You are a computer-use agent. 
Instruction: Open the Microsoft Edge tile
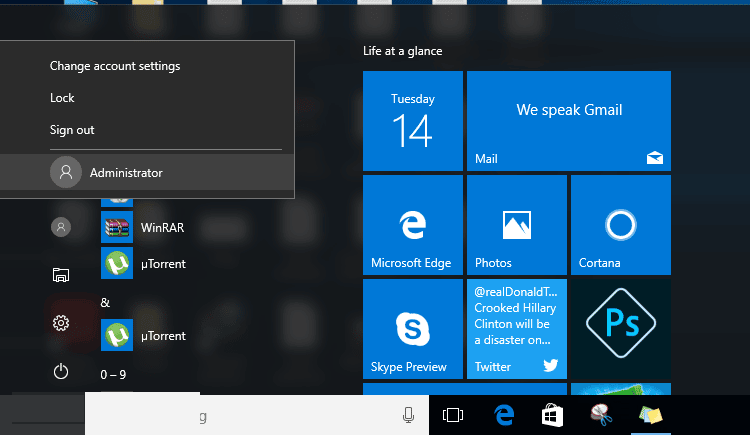[x=412, y=225]
